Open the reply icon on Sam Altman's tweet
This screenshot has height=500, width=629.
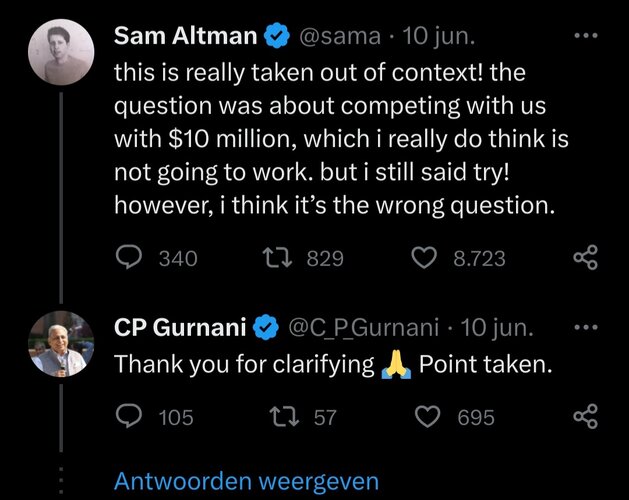[x=128, y=257]
